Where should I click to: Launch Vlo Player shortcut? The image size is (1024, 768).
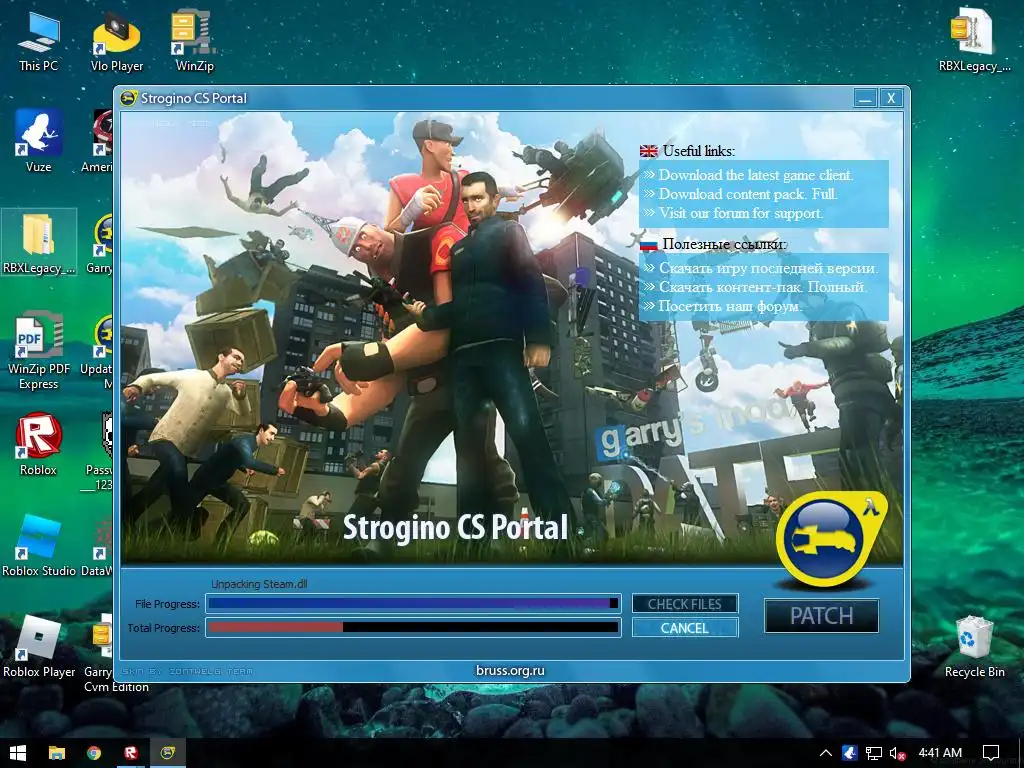click(116, 41)
